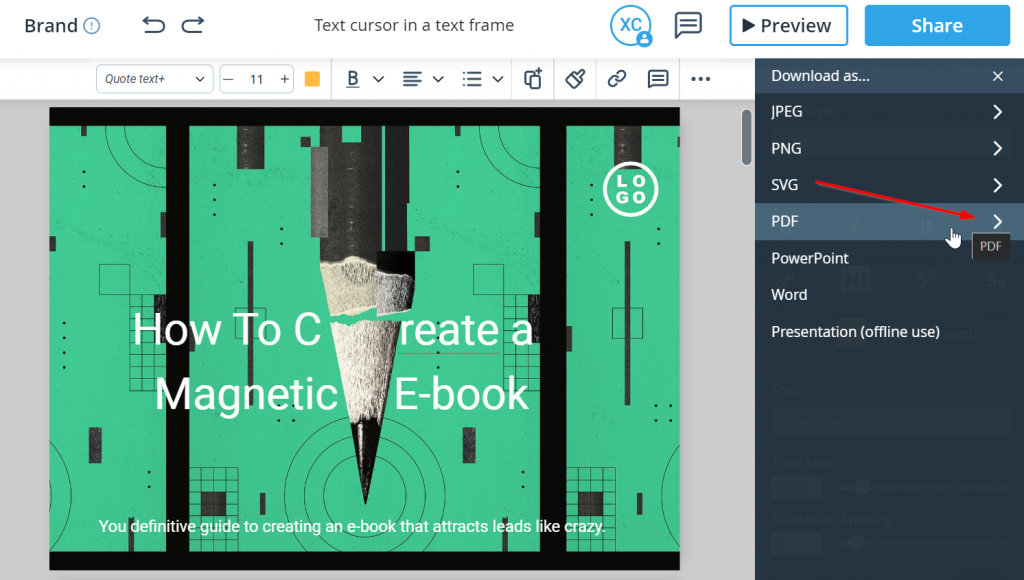
Task: Toggle the bulleted list formatting
Action: (474, 78)
